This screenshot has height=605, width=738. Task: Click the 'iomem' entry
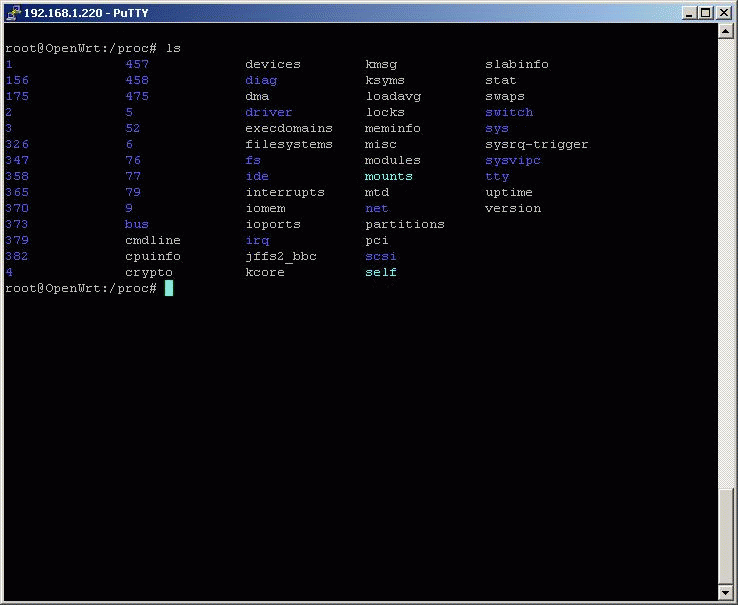[265, 208]
